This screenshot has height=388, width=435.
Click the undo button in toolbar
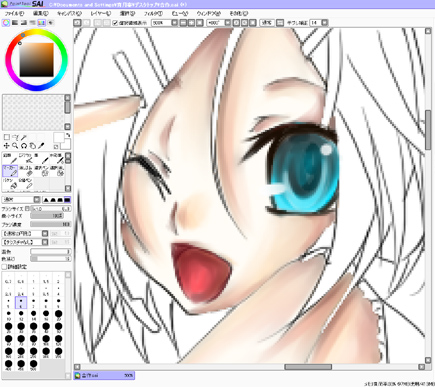pos(77,23)
